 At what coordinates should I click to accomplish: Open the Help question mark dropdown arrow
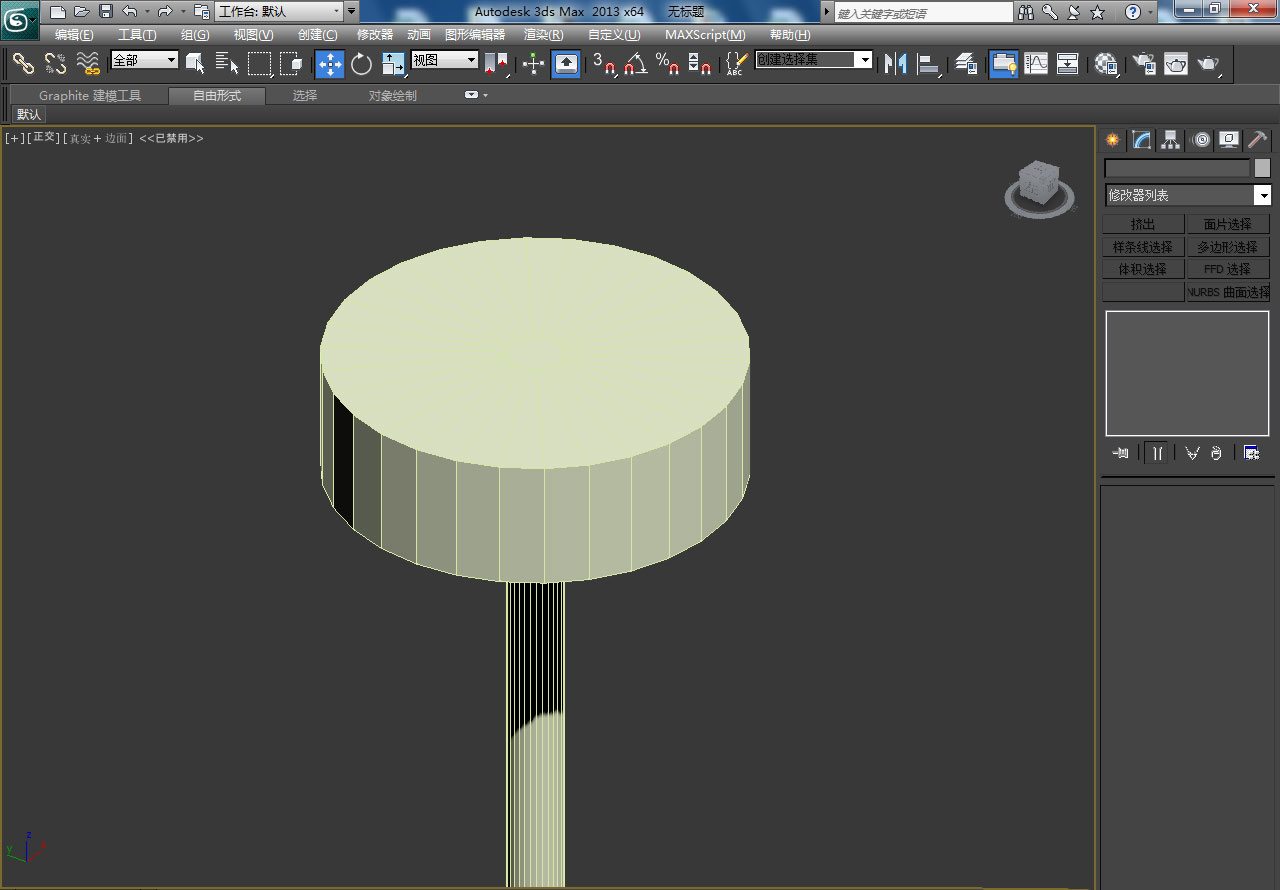coord(1151,12)
